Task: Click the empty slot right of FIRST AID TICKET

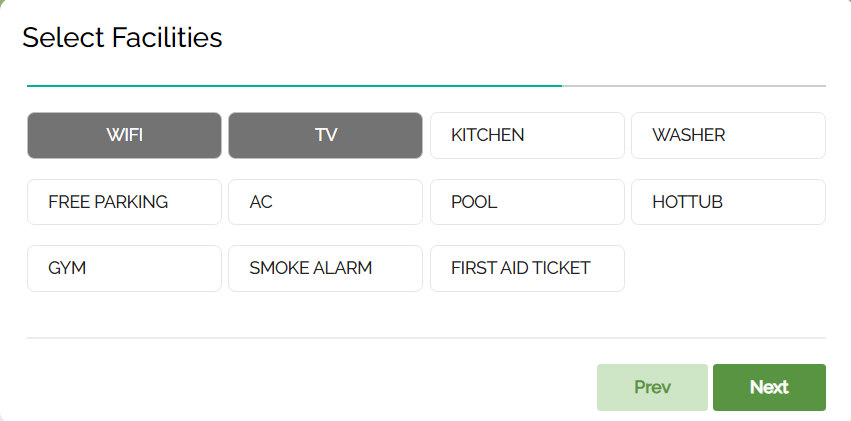Action: (728, 268)
